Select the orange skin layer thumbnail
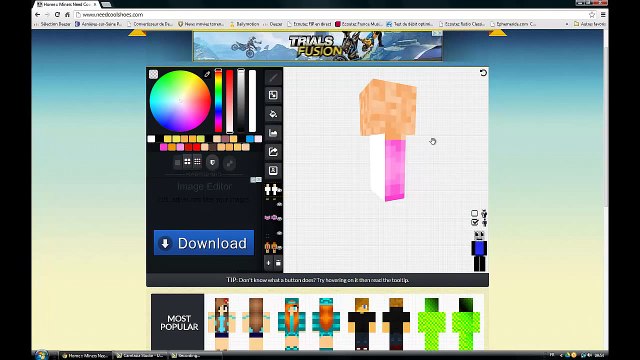The height and width of the screenshot is (360, 640). click(x=271, y=247)
